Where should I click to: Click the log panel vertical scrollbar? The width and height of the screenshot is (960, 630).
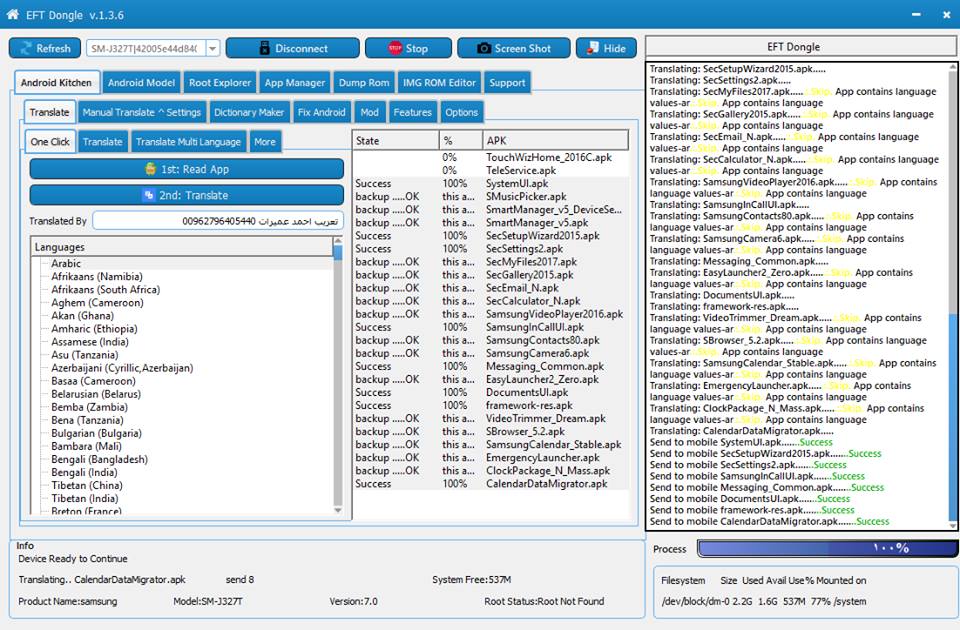coord(953,296)
